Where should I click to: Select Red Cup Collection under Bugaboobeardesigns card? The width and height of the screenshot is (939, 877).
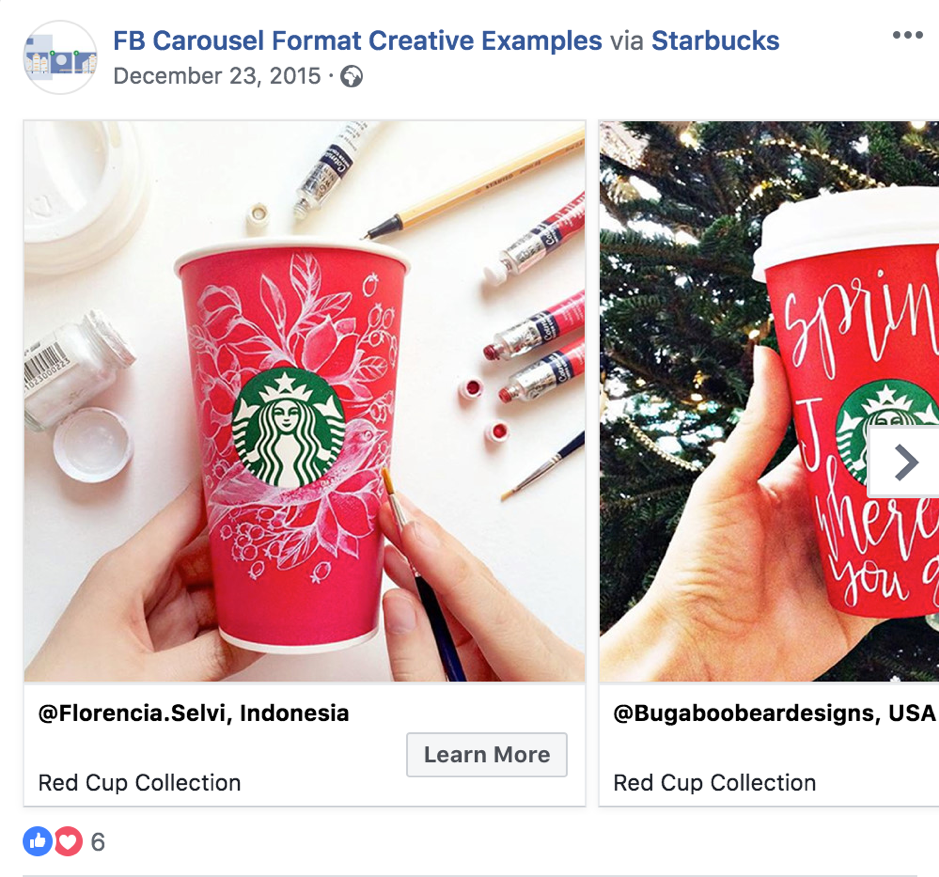click(x=714, y=783)
